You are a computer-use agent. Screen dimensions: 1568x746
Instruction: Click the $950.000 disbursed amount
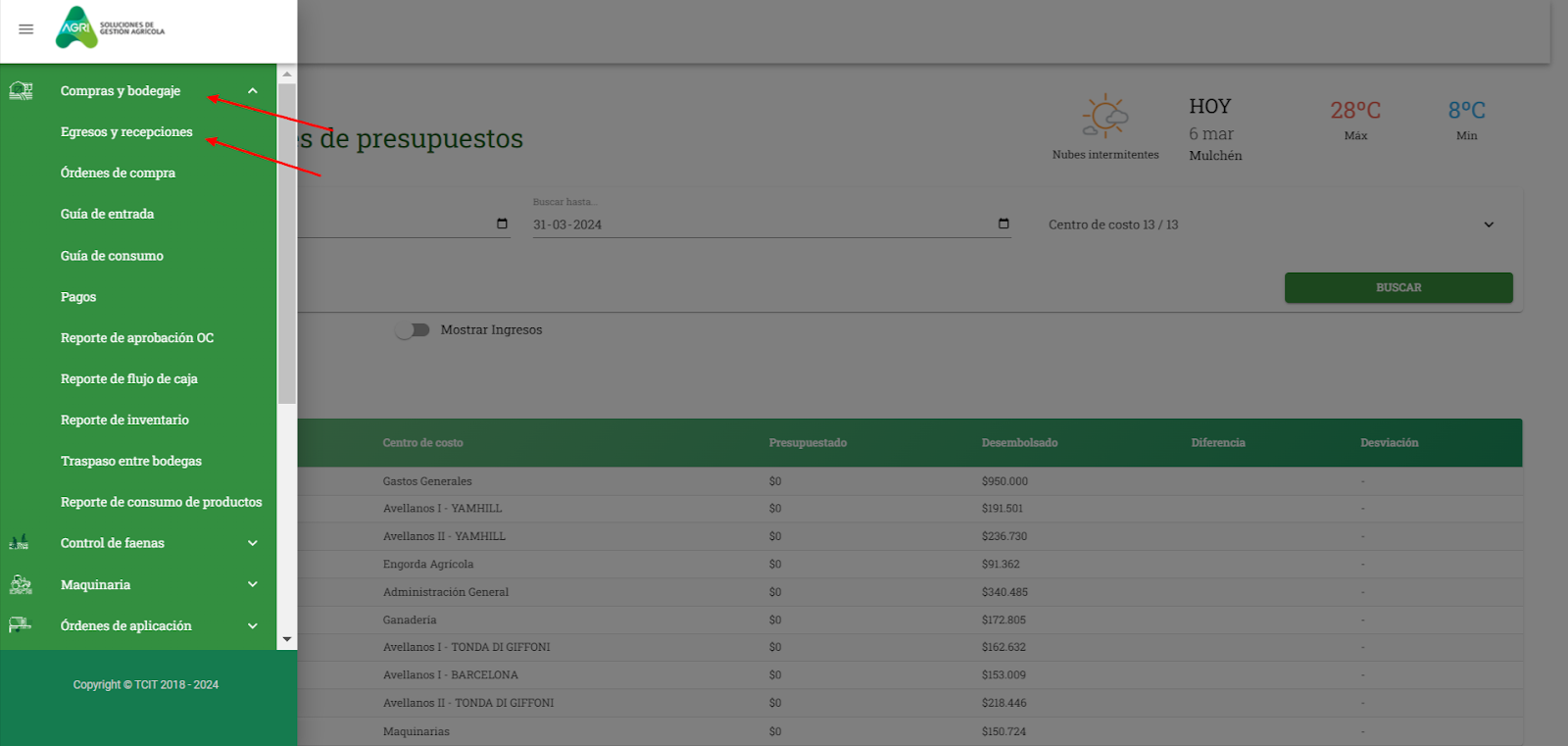pyautogui.click(x=1004, y=481)
